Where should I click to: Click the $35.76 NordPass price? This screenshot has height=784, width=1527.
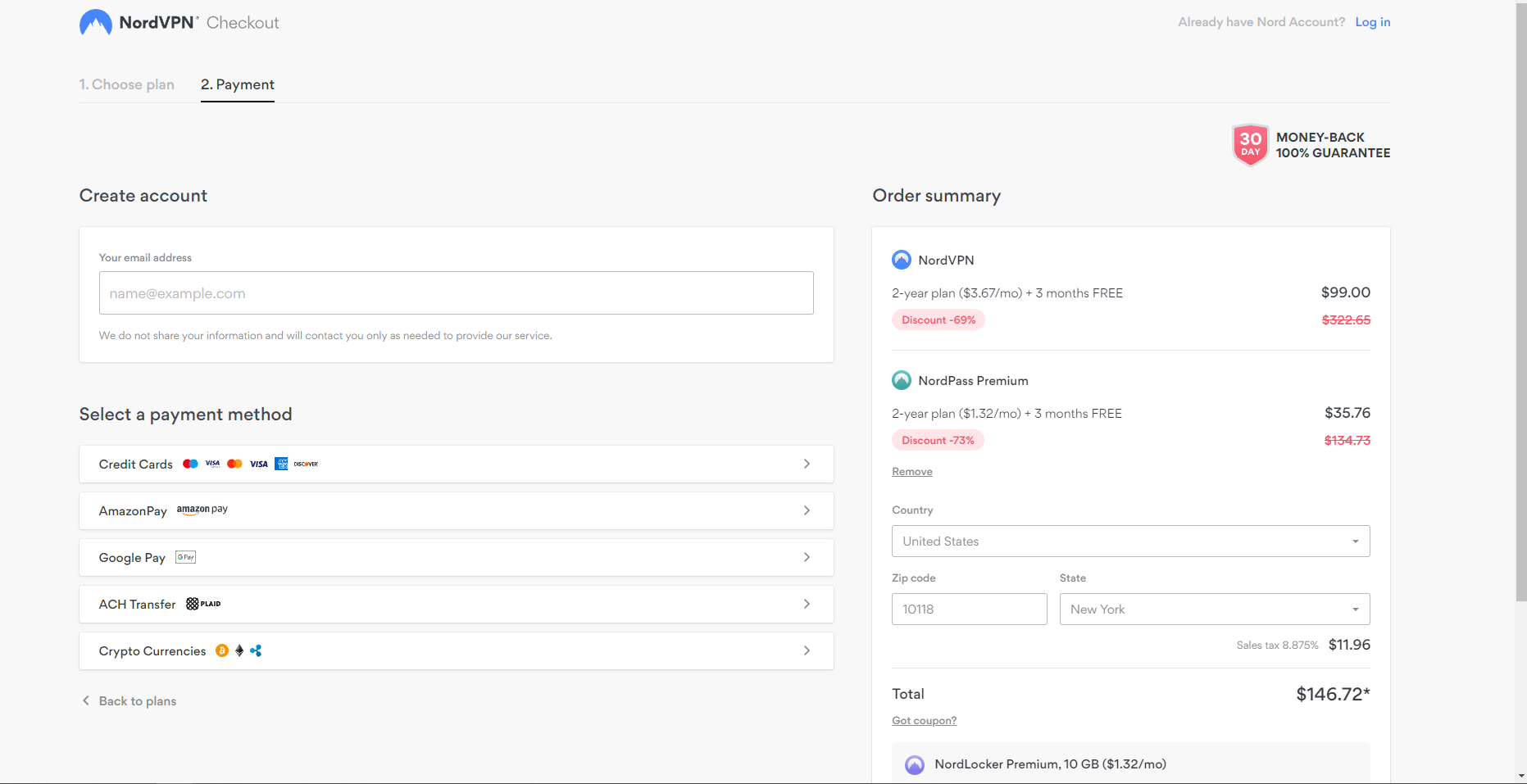(x=1347, y=413)
